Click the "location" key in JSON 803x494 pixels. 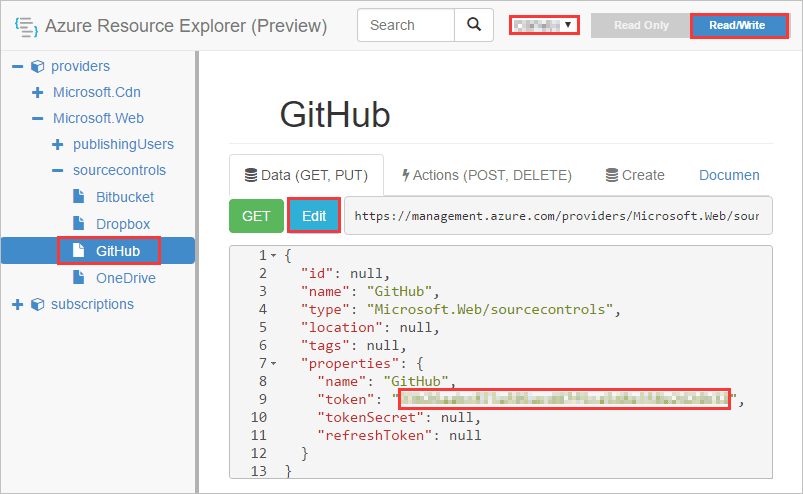pyautogui.click(x=342, y=327)
